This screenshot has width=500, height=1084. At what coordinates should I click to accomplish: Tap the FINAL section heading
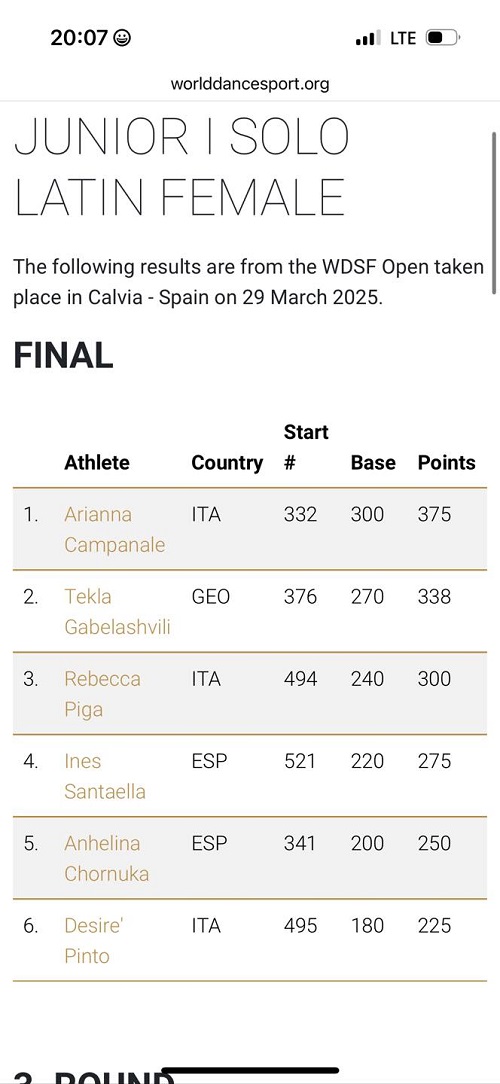coord(63,356)
